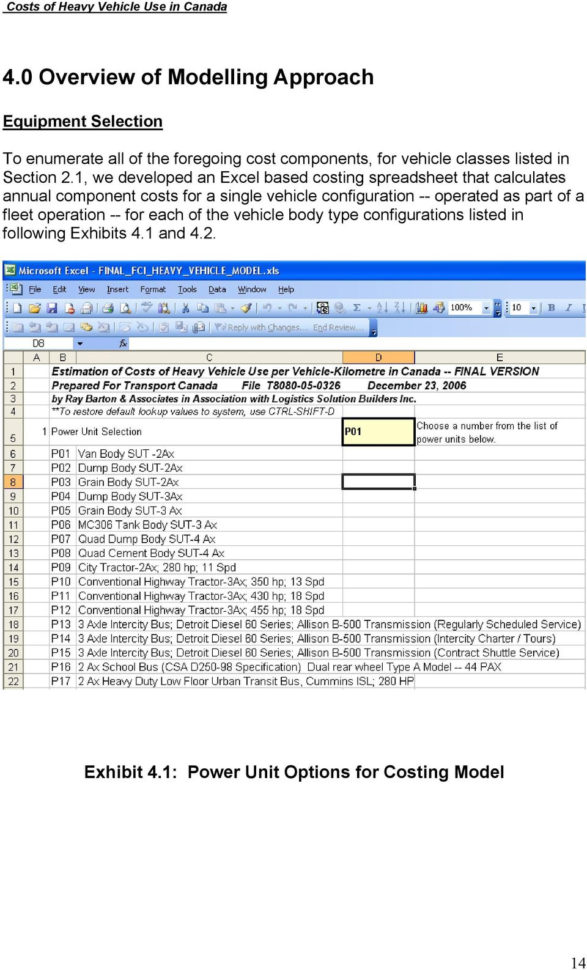
Task: Select row 8 header
Action: point(14,482)
